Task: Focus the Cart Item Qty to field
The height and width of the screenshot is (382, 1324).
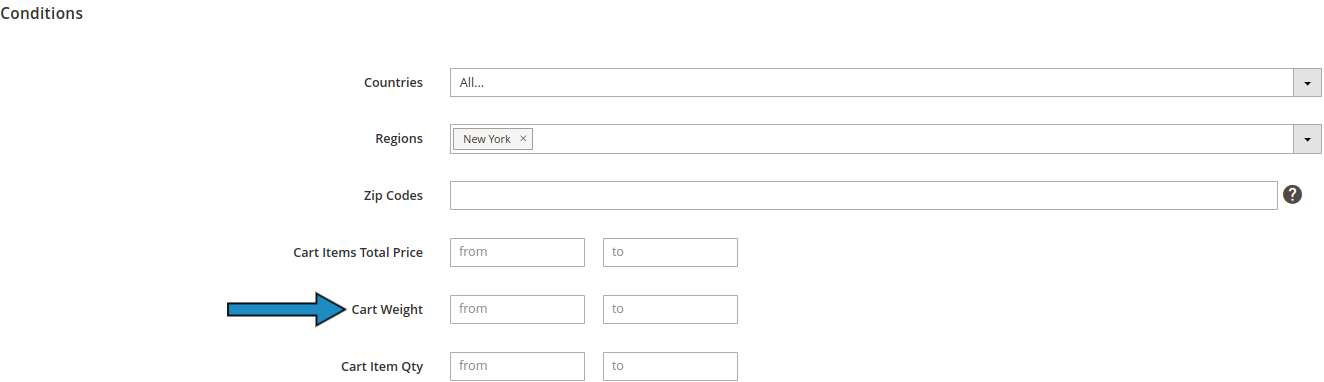Action: [670, 366]
